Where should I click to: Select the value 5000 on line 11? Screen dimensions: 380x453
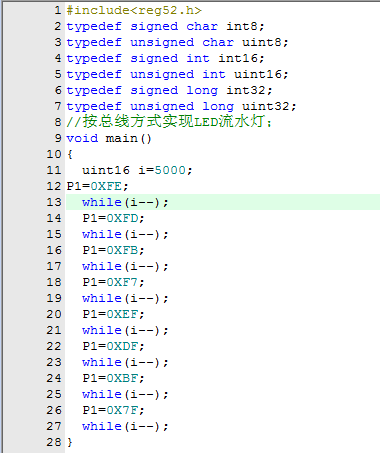(x=170, y=170)
